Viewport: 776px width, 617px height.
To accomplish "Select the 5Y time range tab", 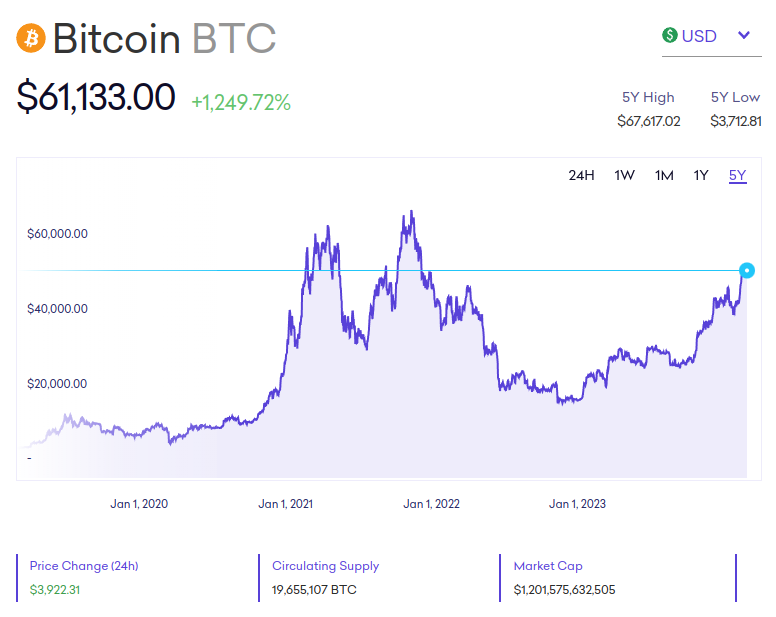I will [737, 176].
